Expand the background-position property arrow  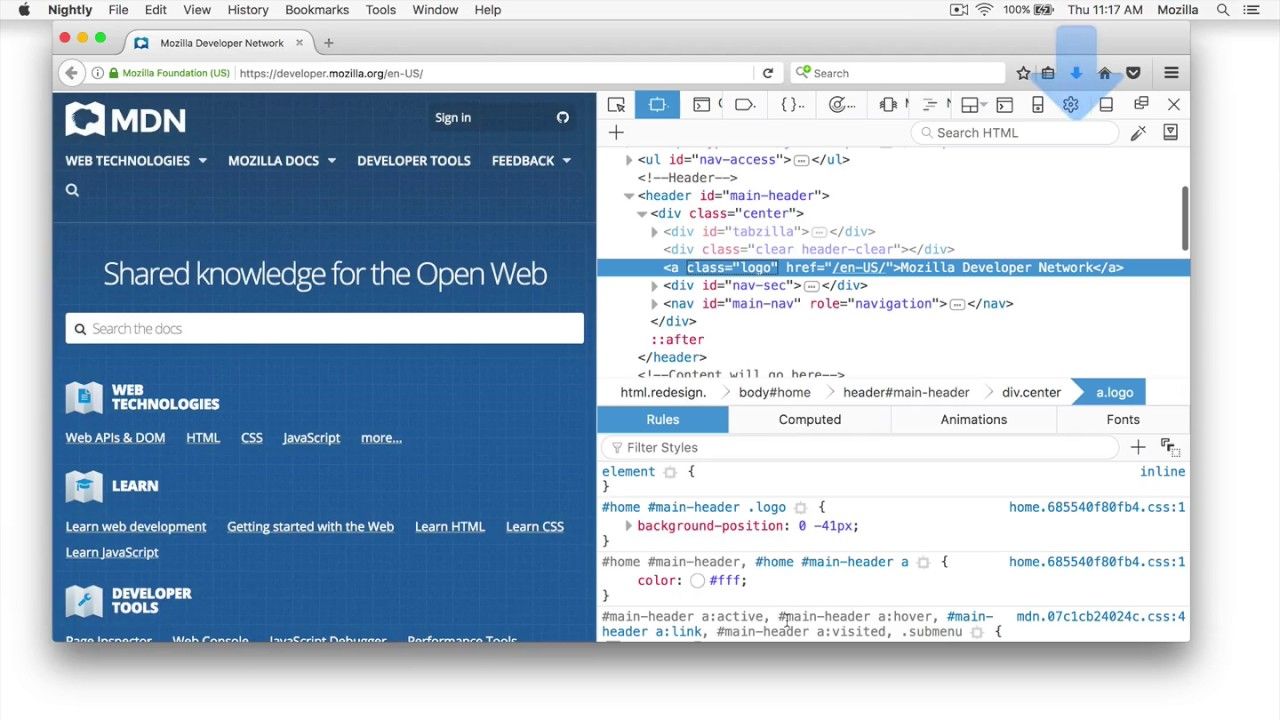point(629,526)
